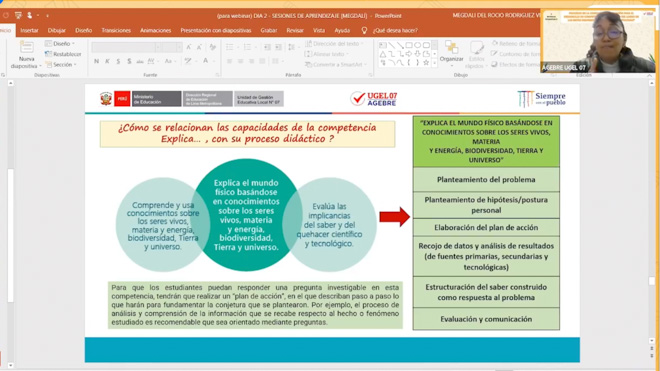Choose the five-point star shape

coord(426,63)
